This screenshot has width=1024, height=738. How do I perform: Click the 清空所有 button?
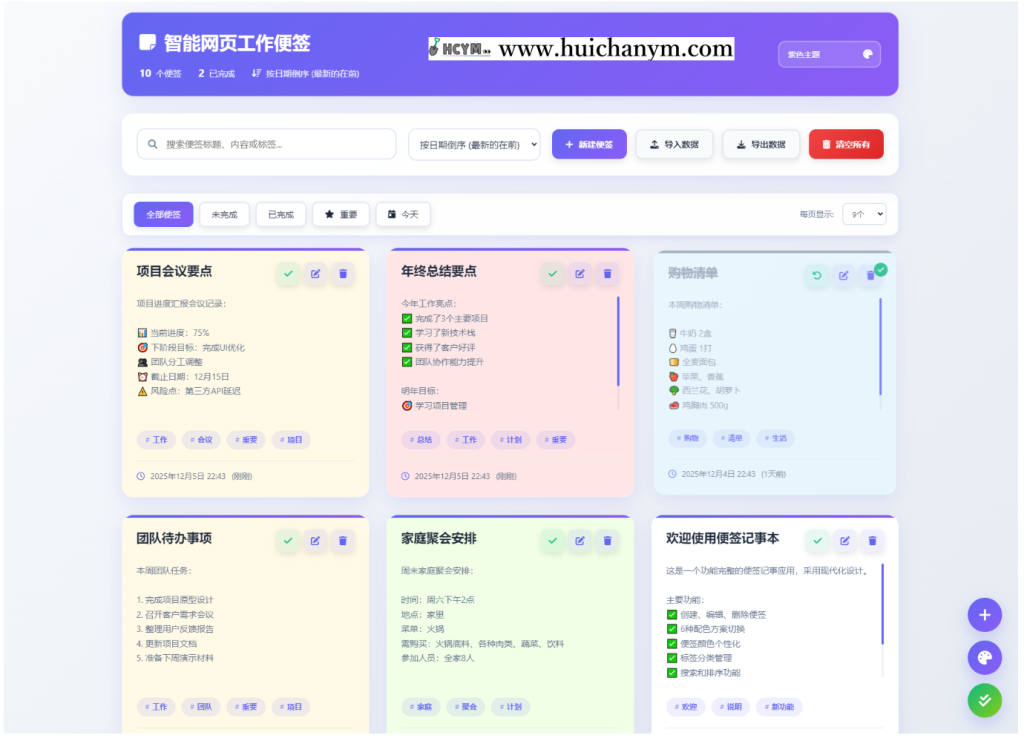tap(846, 144)
